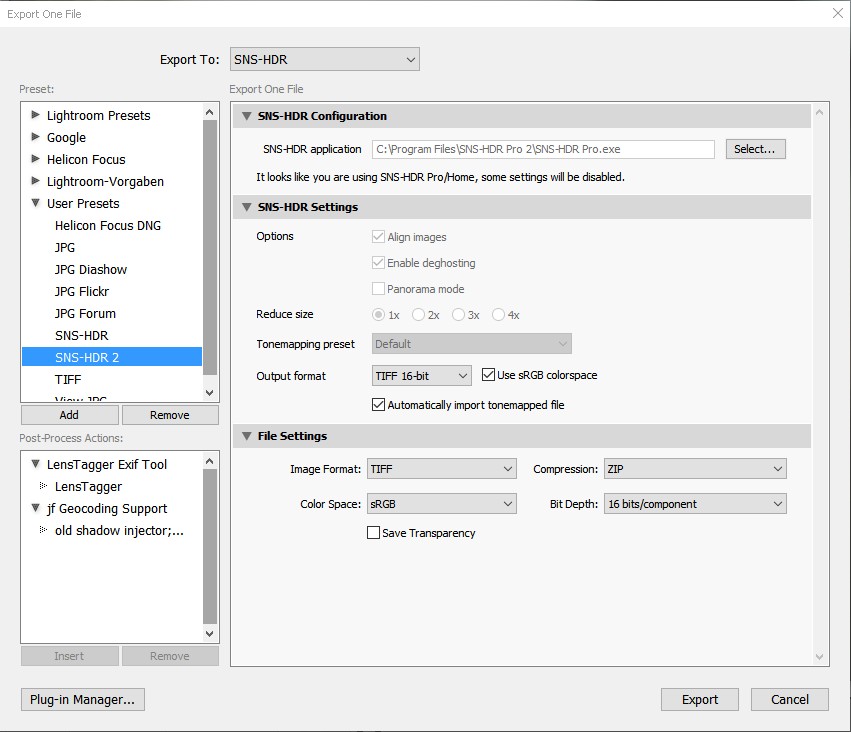Open the Output format dropdown
Viewport: 851px width, 732px height.
pos(422,375)
